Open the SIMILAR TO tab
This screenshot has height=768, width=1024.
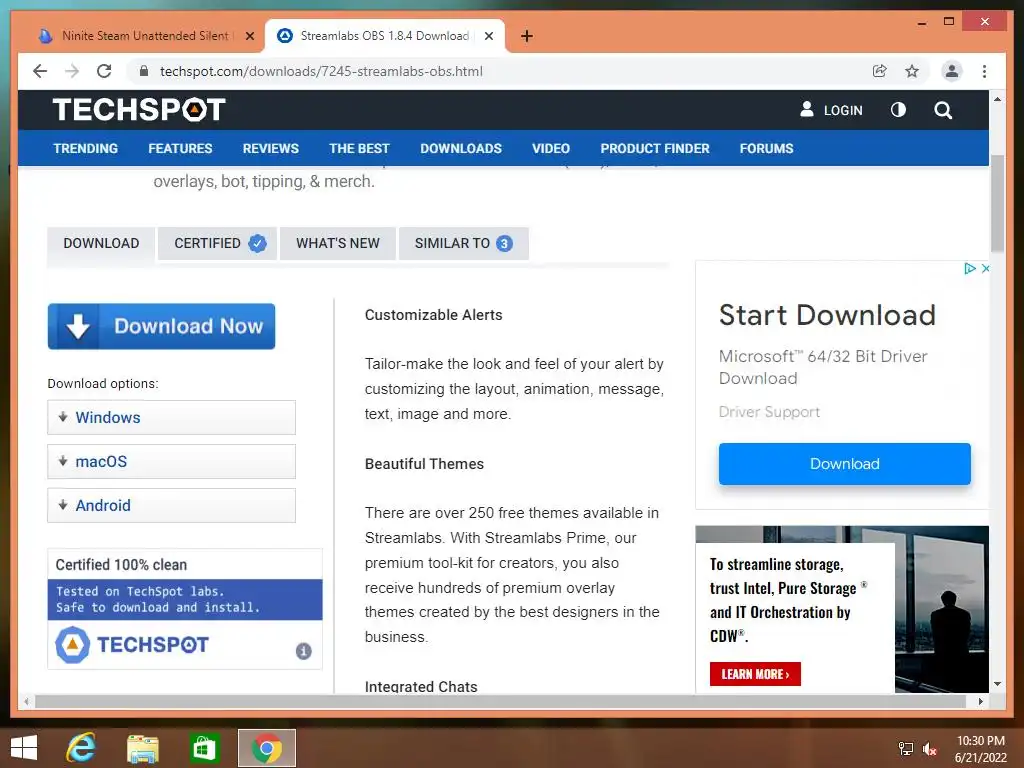[x=464, y=244]
